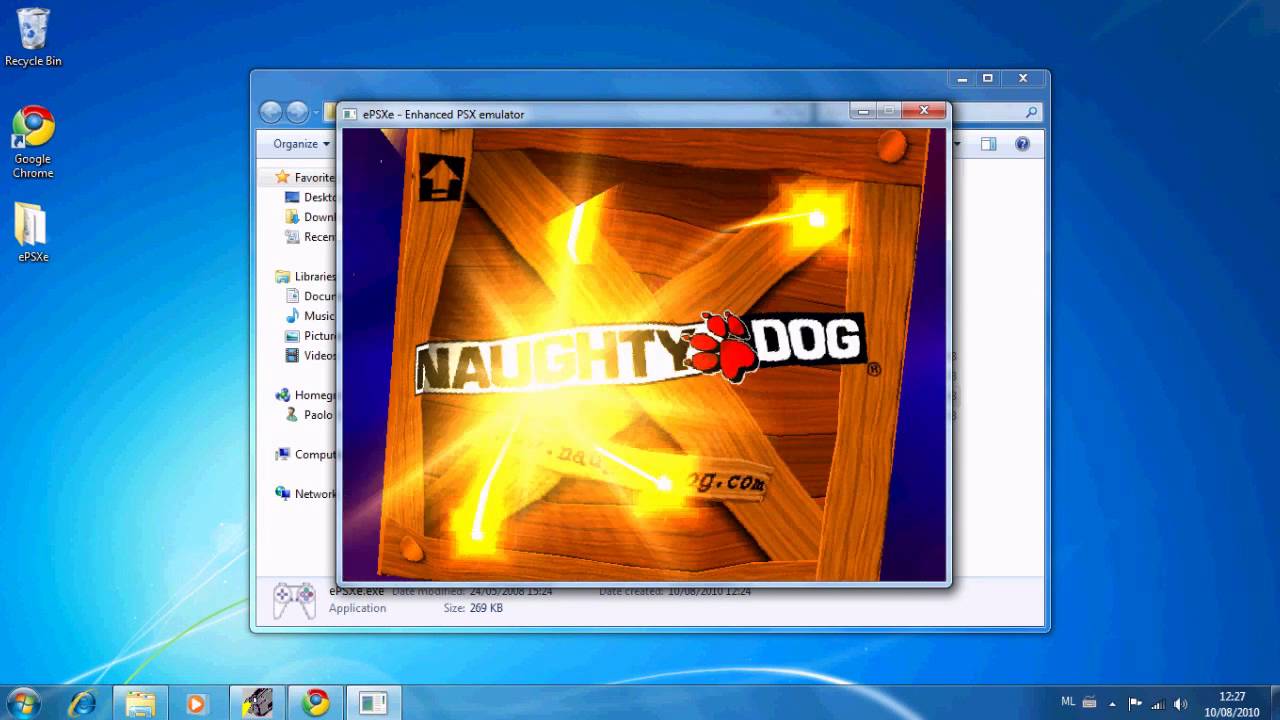This screenshot has height=720, width=1280.
Task: Show hidden system tray icons arrow
Action: 1112,703
